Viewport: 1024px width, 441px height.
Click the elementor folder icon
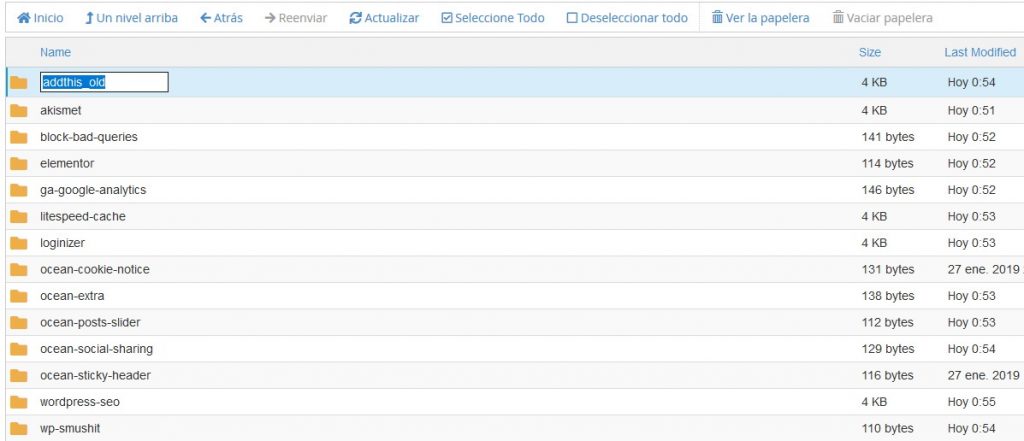tap(19, 163)
